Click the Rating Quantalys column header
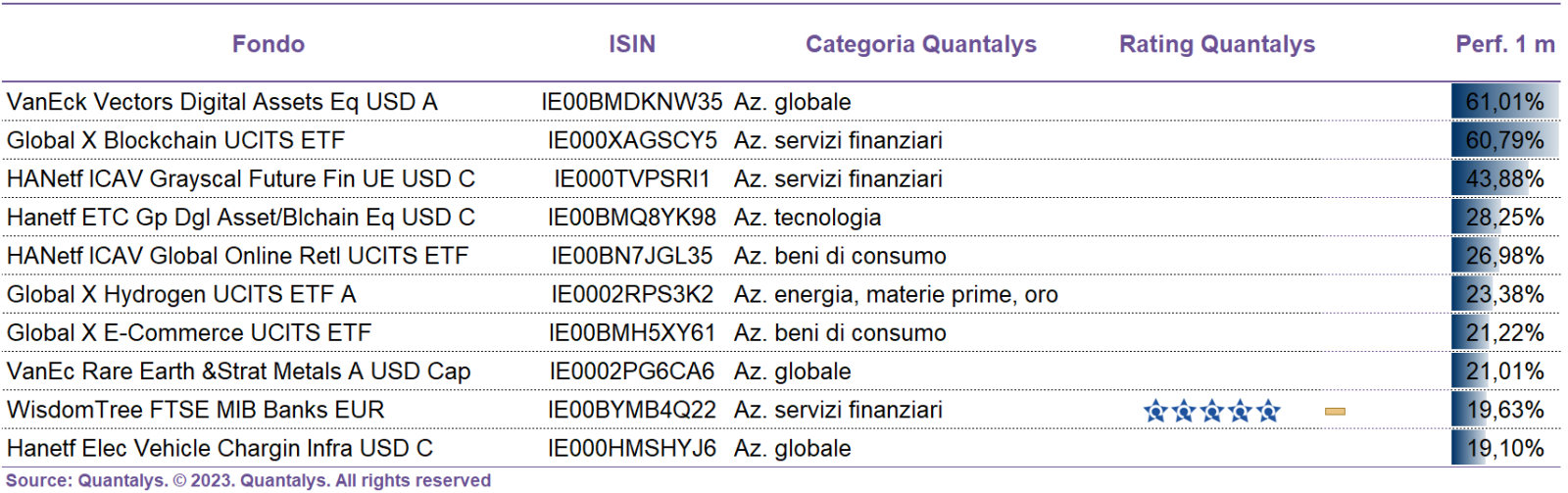 [x=1217, y=44]
